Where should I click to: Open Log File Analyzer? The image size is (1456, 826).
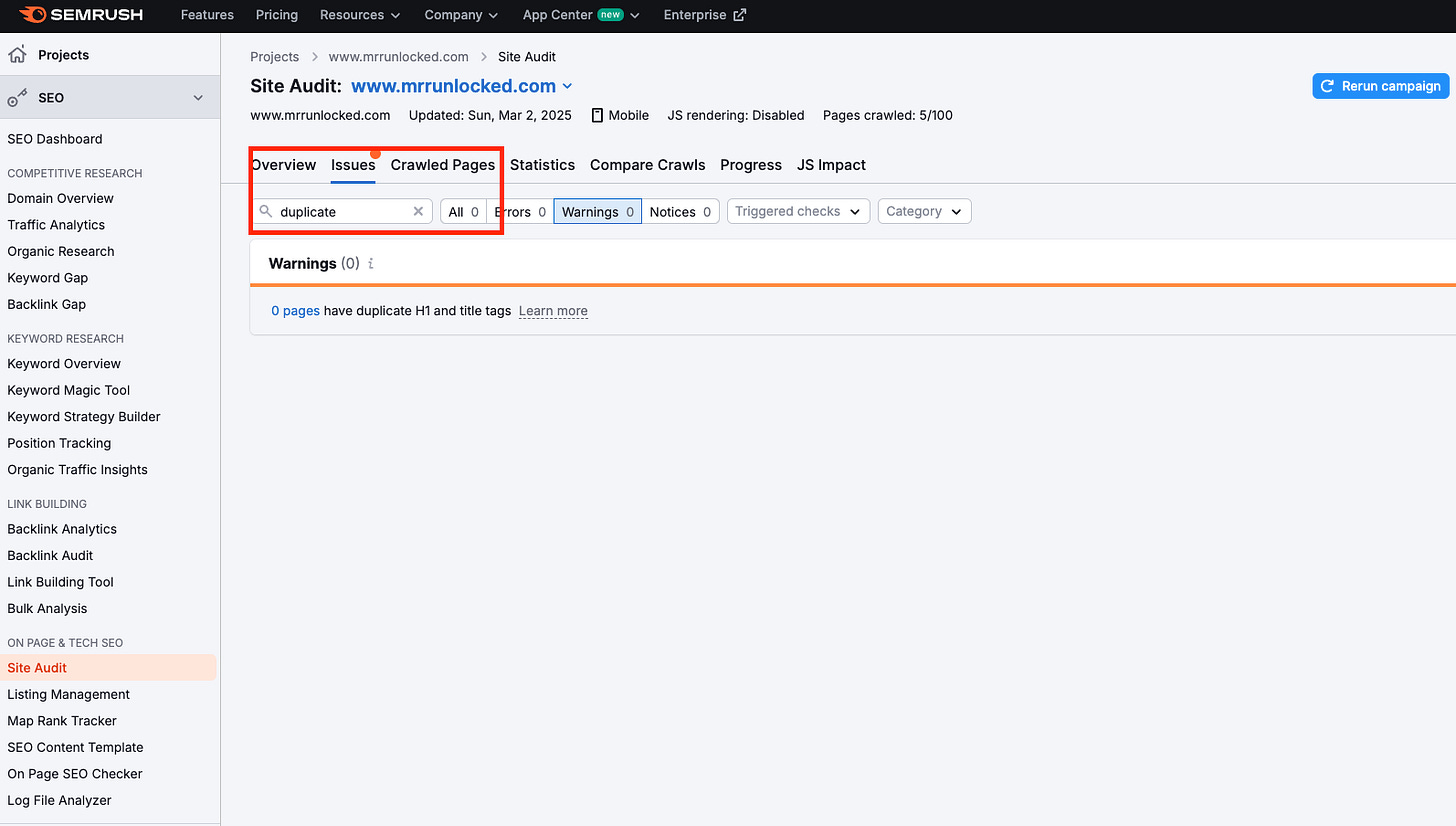(x=59, y=800)
